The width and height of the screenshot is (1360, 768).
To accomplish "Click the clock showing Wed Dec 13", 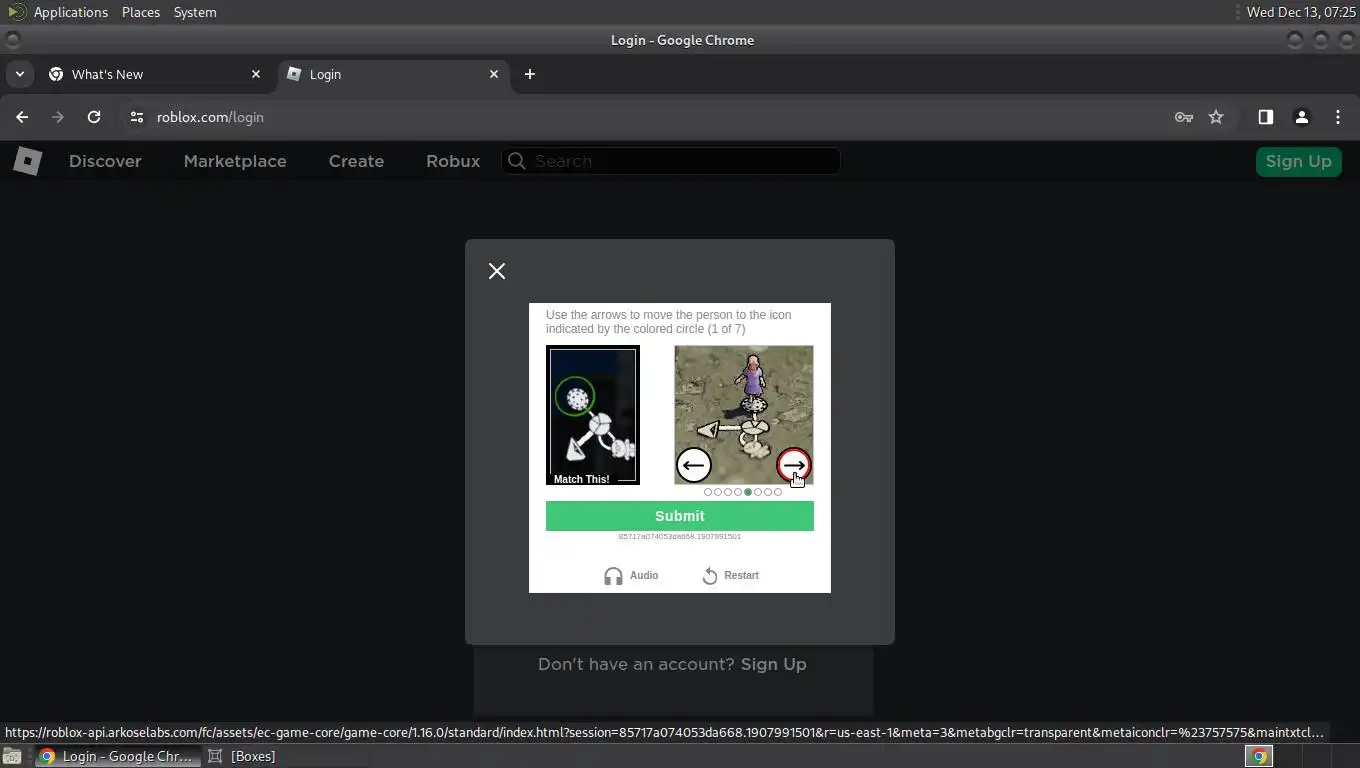I will [x=1301, y=12].
